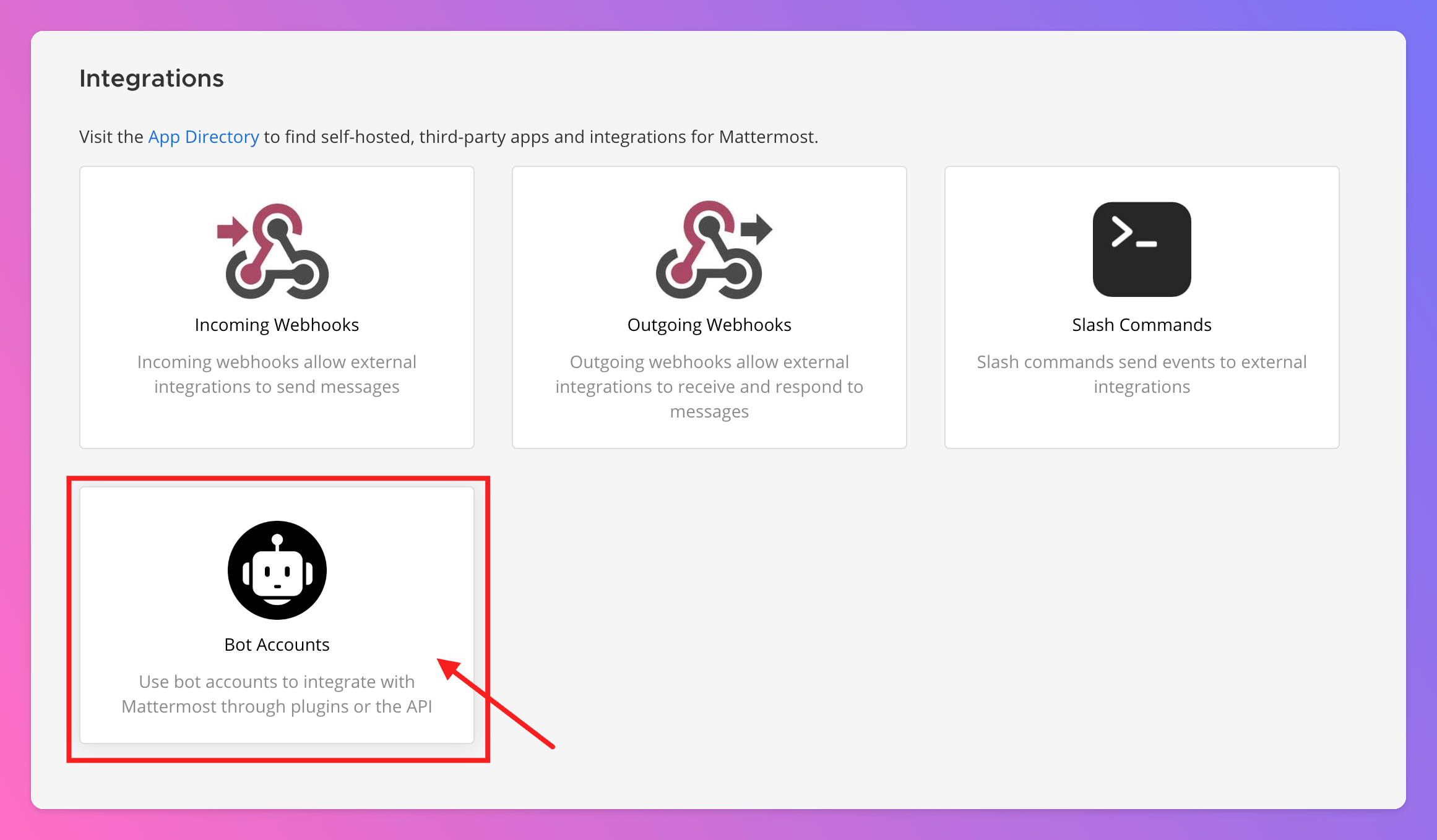Click the bot accounts description text
The image size is (1437, 840).
277,694
